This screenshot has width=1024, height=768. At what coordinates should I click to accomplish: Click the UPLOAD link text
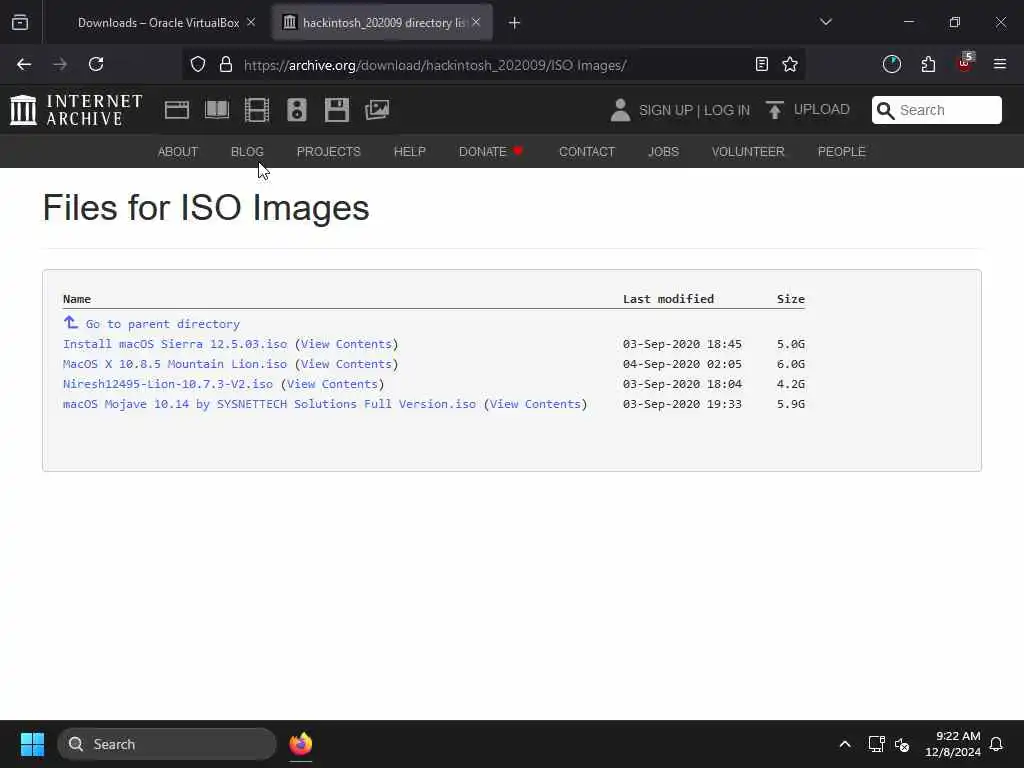tap(822, 109)
